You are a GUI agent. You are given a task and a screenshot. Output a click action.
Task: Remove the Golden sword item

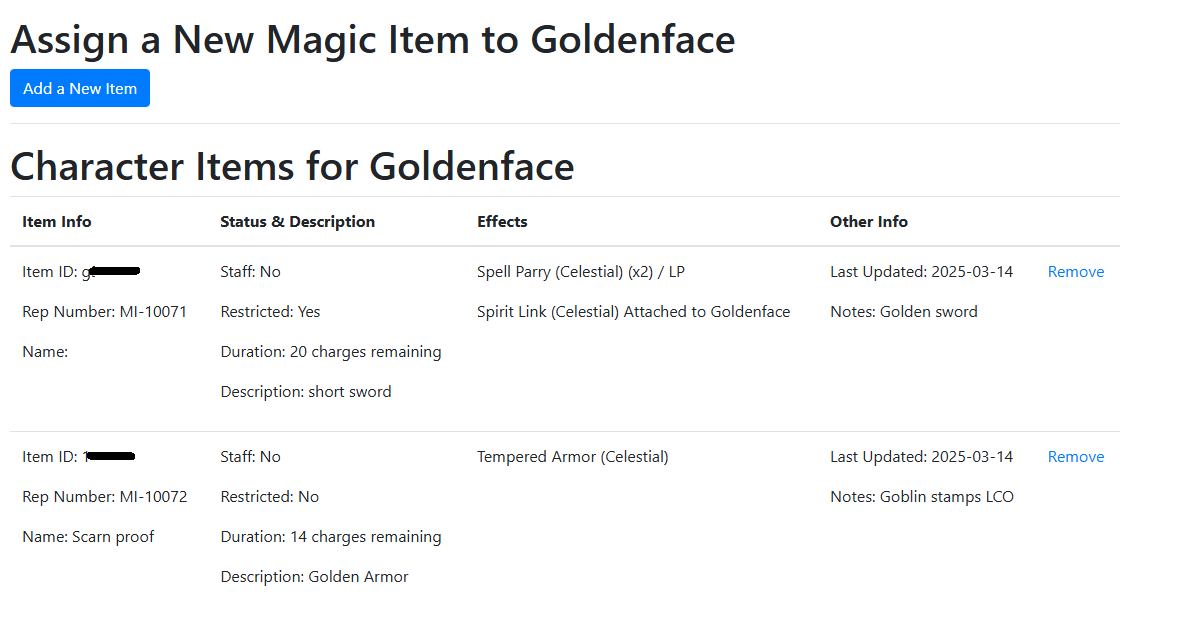pyautogui.click(x=1075, y=272)
